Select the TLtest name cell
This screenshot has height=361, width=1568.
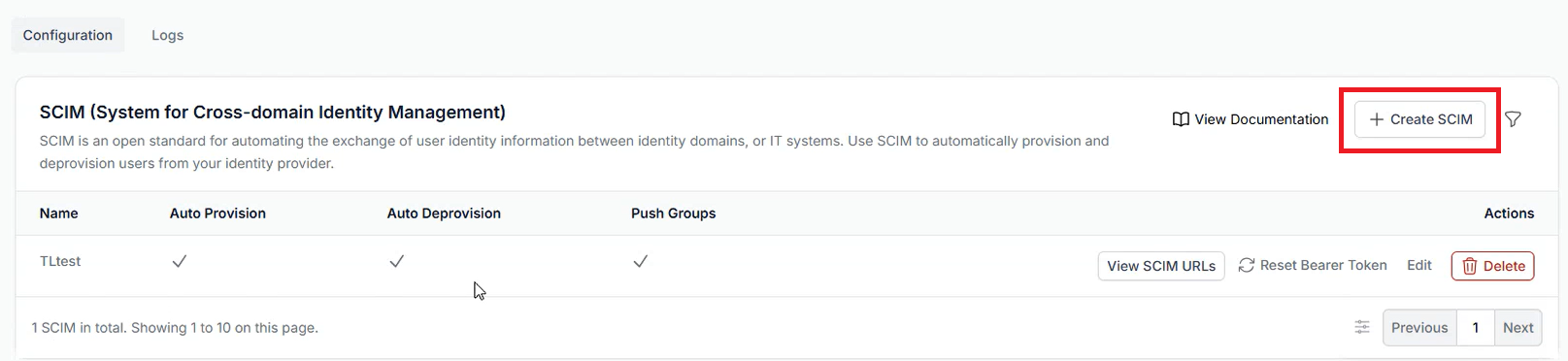[x=60, y=261]
